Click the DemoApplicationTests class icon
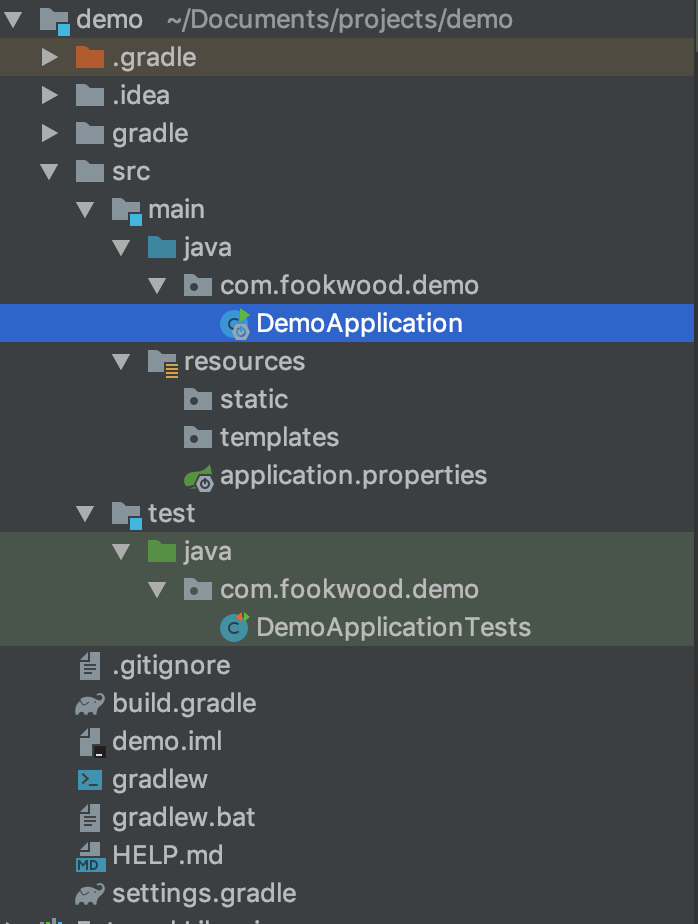The image size is (698, 924). [x=236, y=627]
